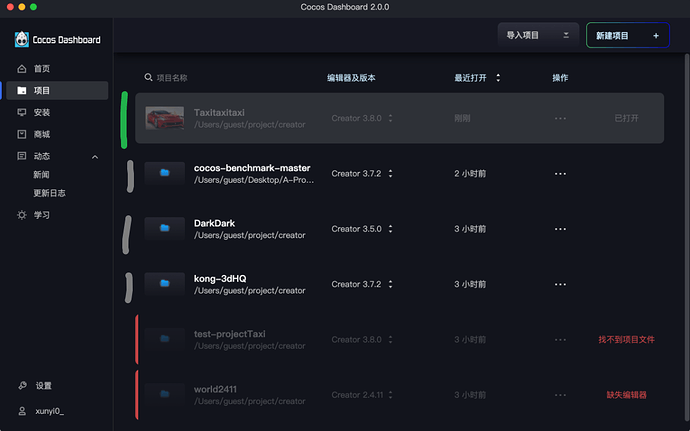Image resolution: width=690 pixels, height=431 pixels.
Task: Open the 更新日志 sub-item
Action: pyautogui.click(x=49, y=193)
